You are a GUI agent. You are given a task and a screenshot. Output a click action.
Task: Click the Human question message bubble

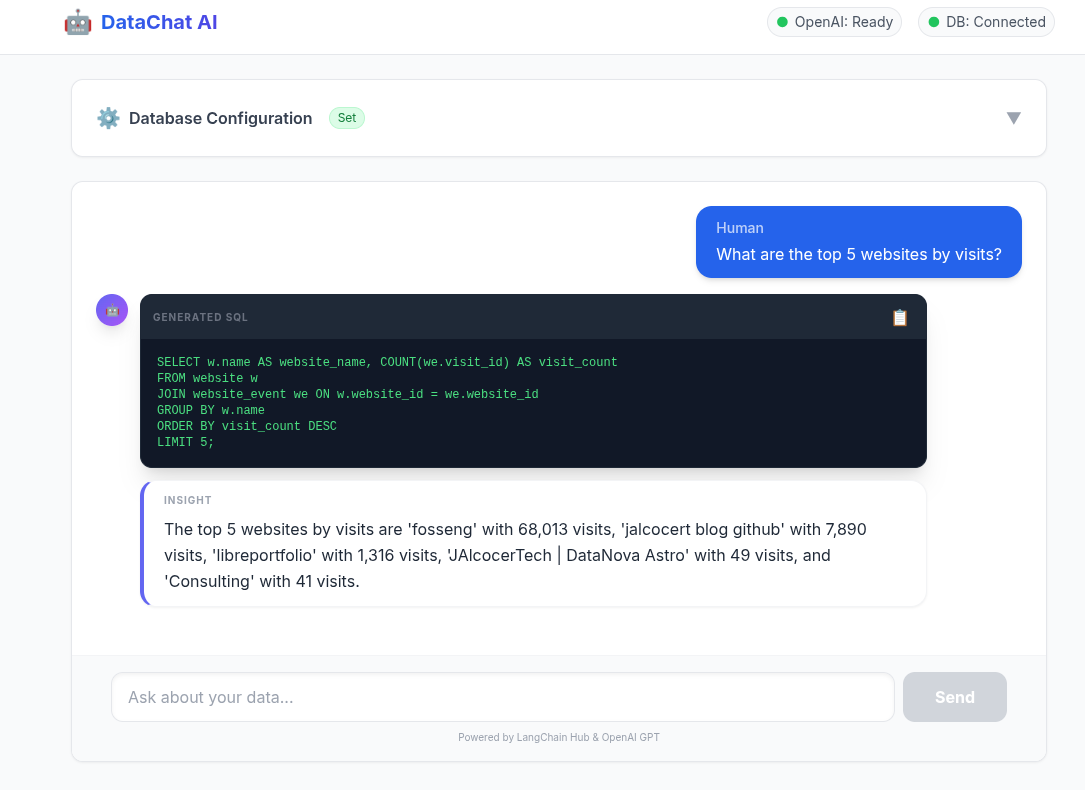click(x=858, y=242)
